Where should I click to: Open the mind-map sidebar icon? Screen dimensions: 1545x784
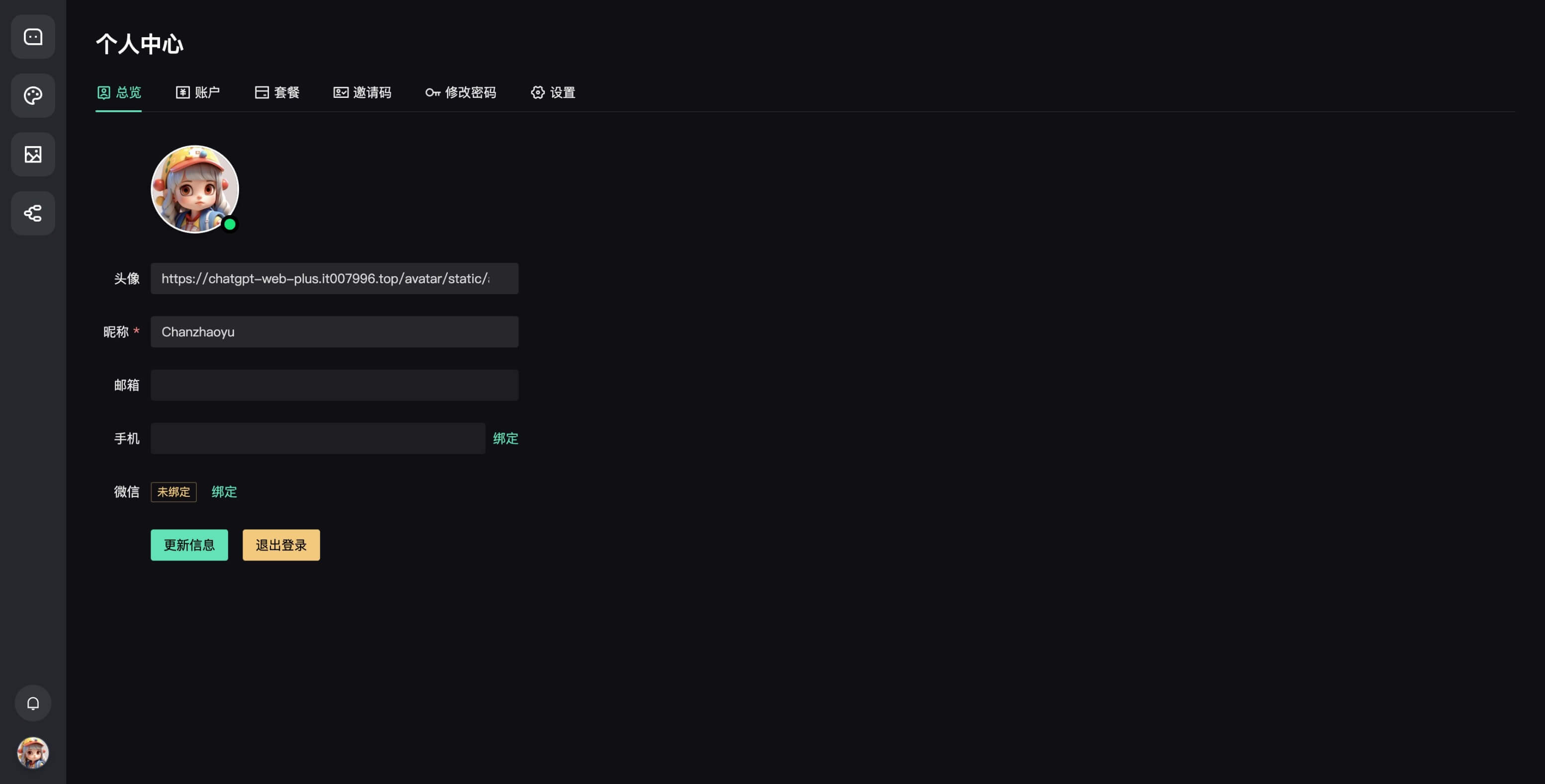coord(33,213)
